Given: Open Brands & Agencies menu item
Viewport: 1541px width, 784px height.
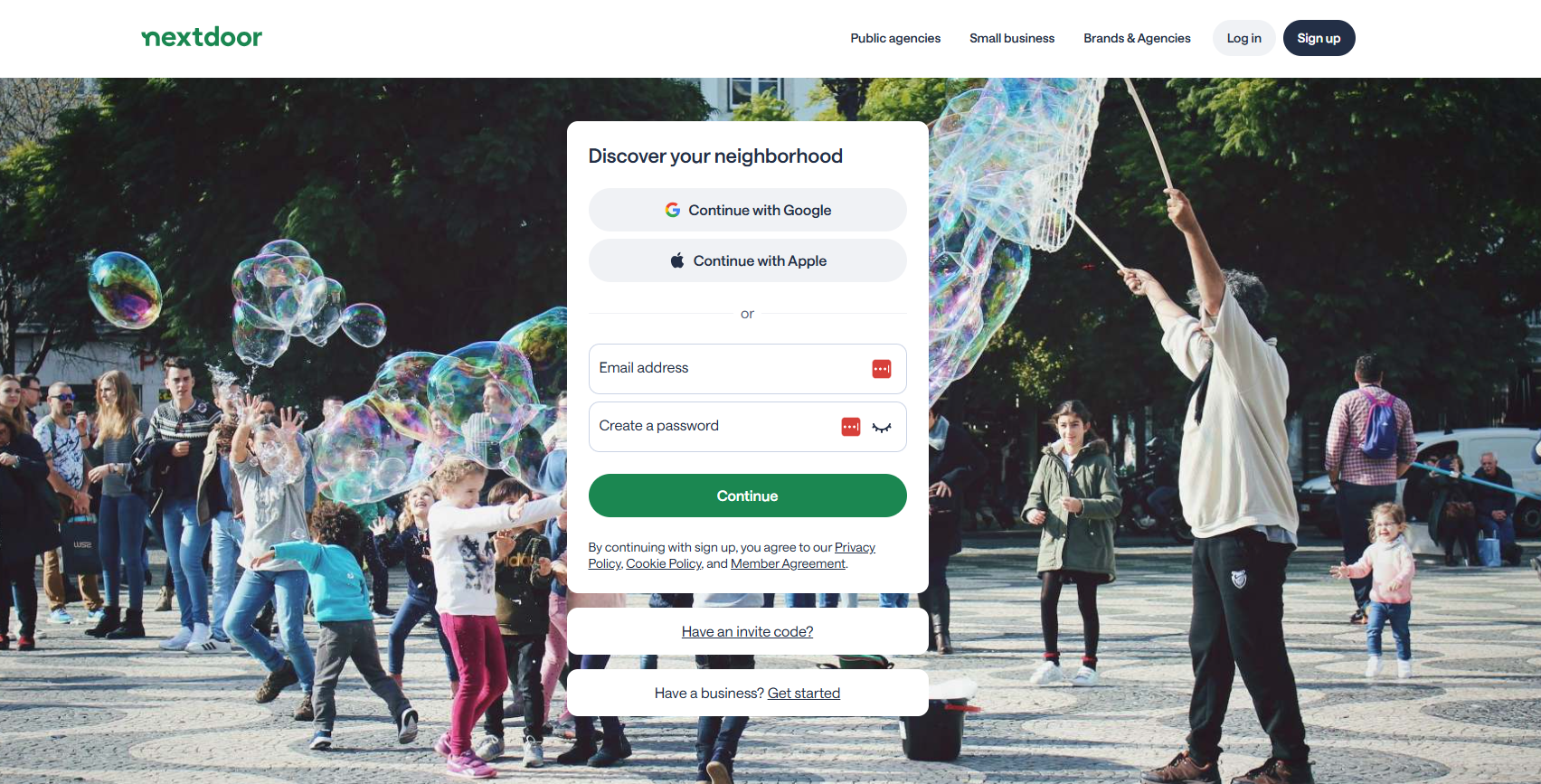Looking at the screenshot, I should click(1137, 38).
